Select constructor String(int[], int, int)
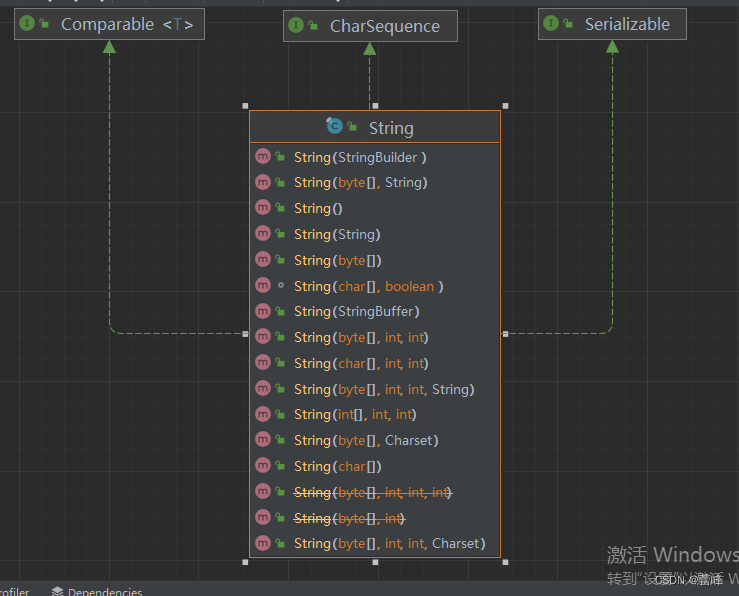The width and height of the screenshot is (739, 596). tap(375, 415)
